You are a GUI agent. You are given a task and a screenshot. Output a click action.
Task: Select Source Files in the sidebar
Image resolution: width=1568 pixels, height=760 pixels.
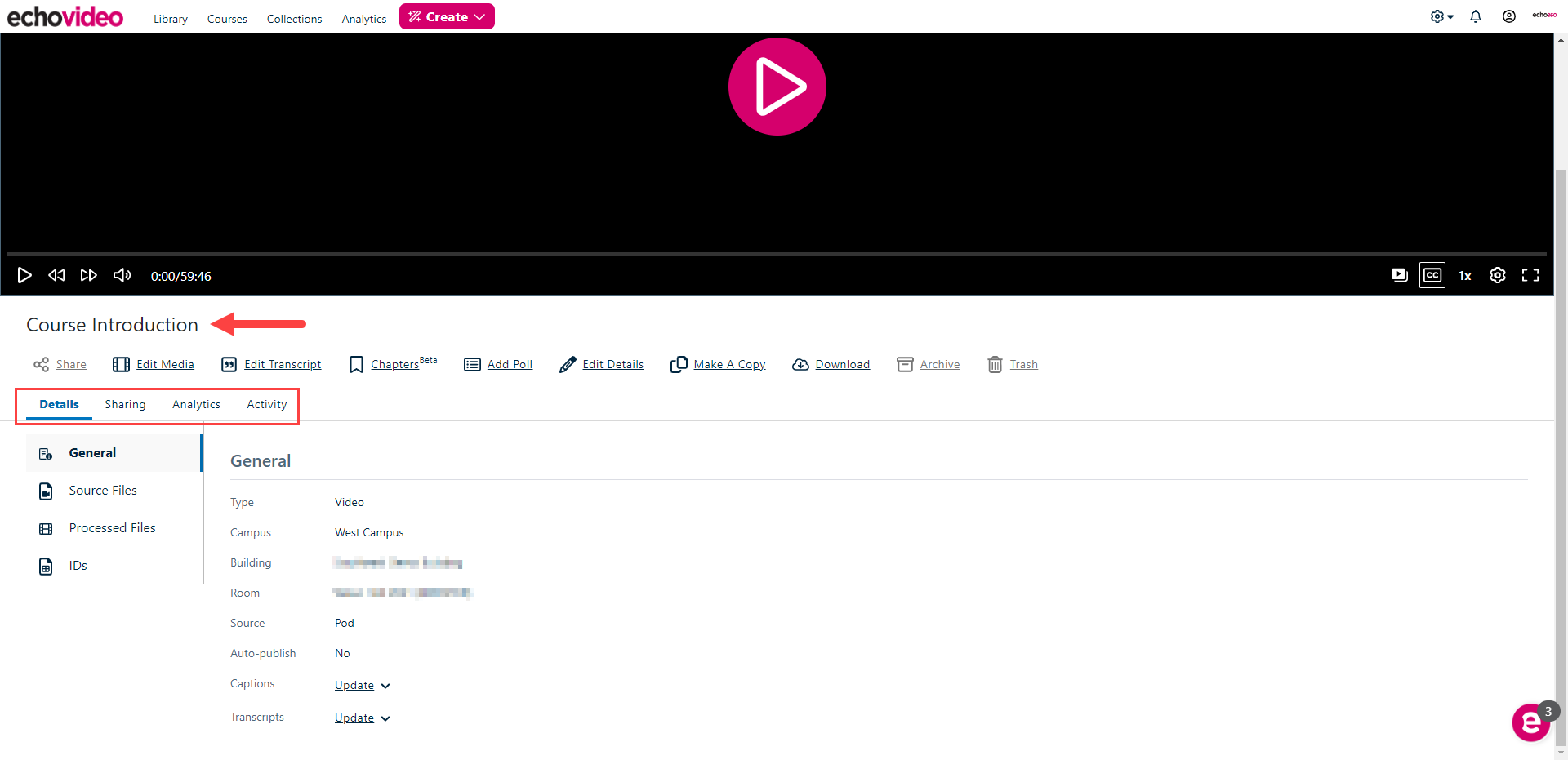102,490
